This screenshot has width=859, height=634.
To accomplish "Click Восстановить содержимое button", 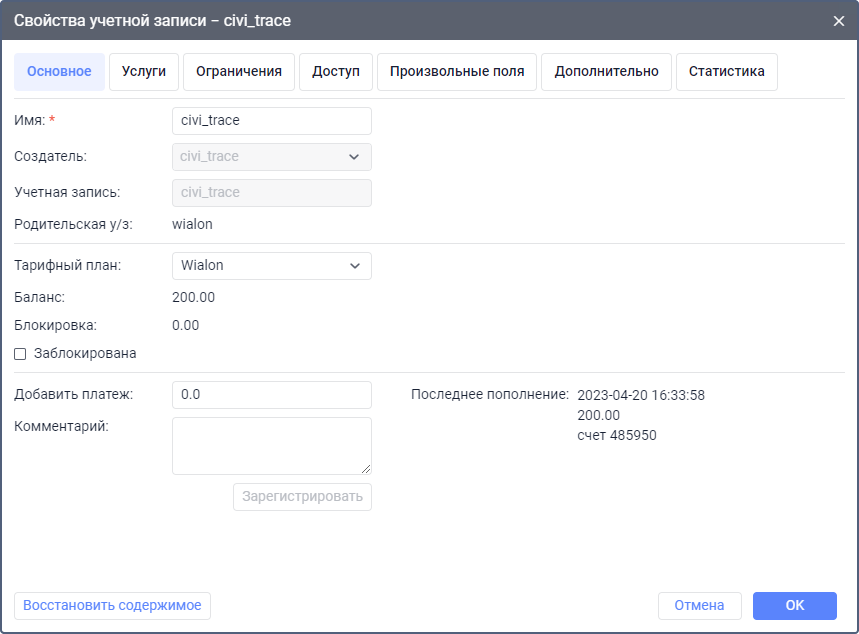I will (112, 606).
